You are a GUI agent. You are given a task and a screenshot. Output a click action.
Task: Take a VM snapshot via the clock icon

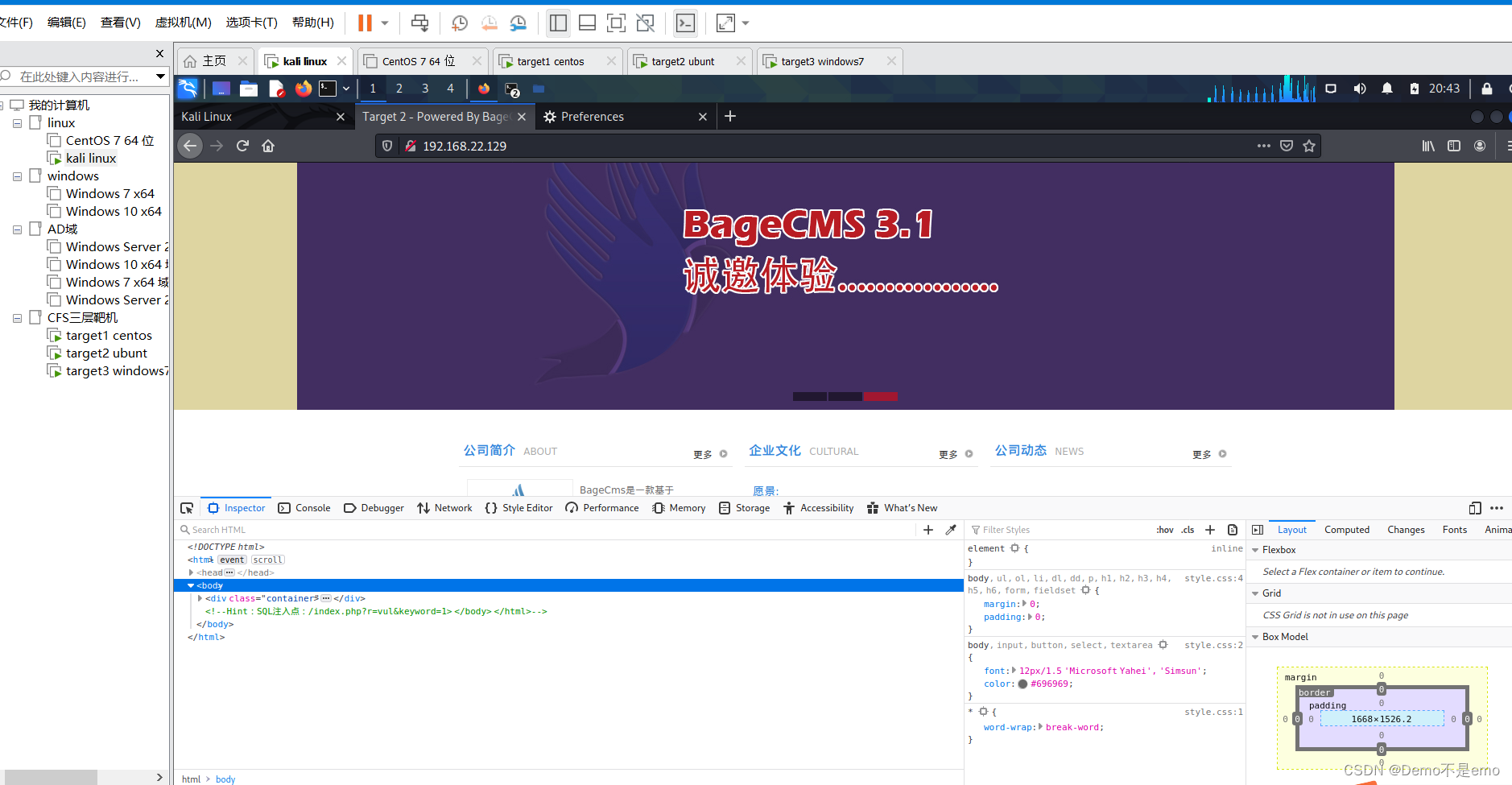coord(460,23)
